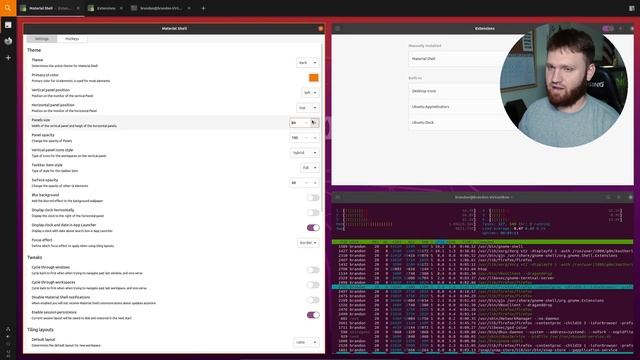Viewport: 640px width, 360px height.
Task: Decrease Panel opacity with minus stepper
Action: [307, 138]
